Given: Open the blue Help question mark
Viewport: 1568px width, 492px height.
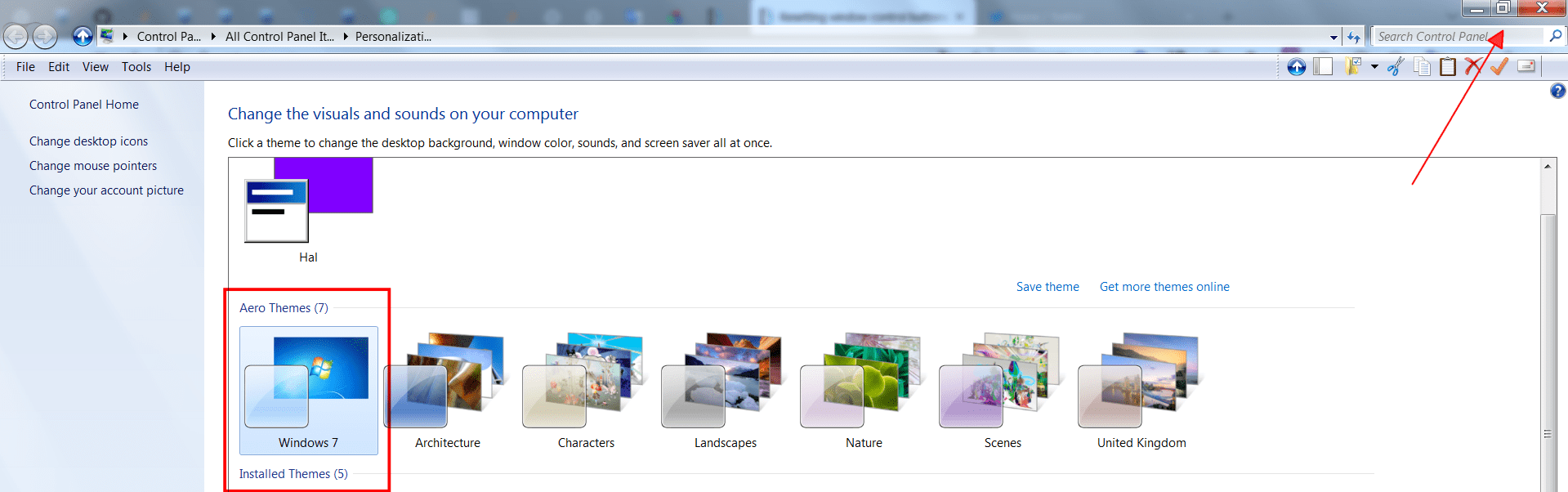Looking at the screenshot, I should pos(1558,91).
